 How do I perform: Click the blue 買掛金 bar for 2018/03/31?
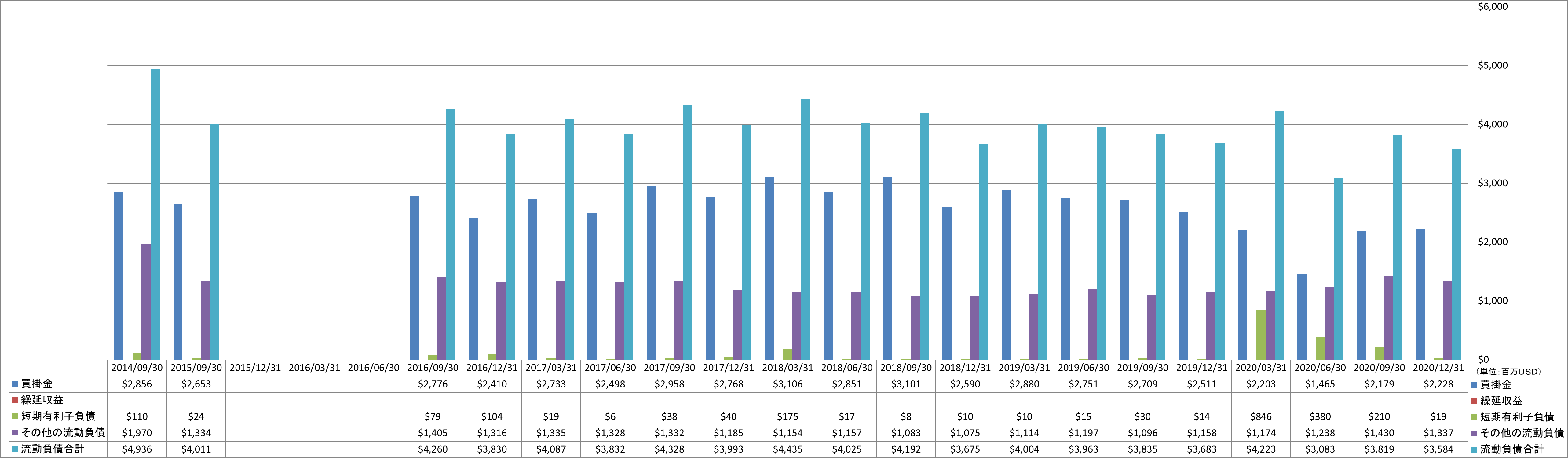769,268
